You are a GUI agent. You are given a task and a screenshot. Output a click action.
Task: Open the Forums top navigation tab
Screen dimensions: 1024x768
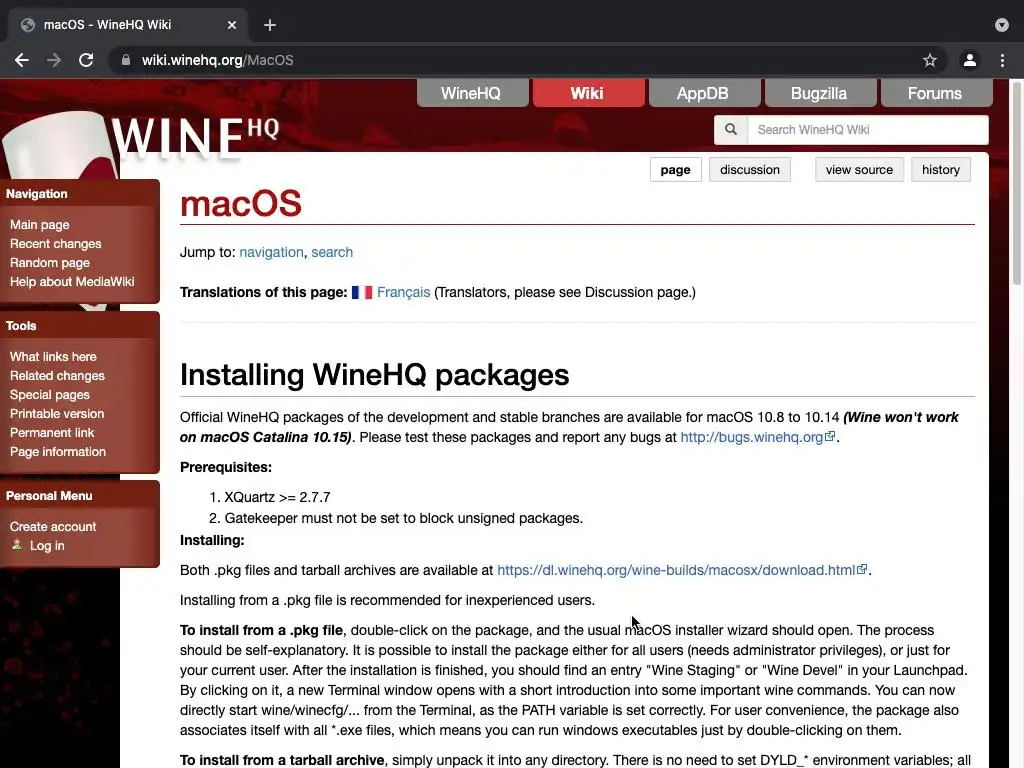(x=936, y=93)
